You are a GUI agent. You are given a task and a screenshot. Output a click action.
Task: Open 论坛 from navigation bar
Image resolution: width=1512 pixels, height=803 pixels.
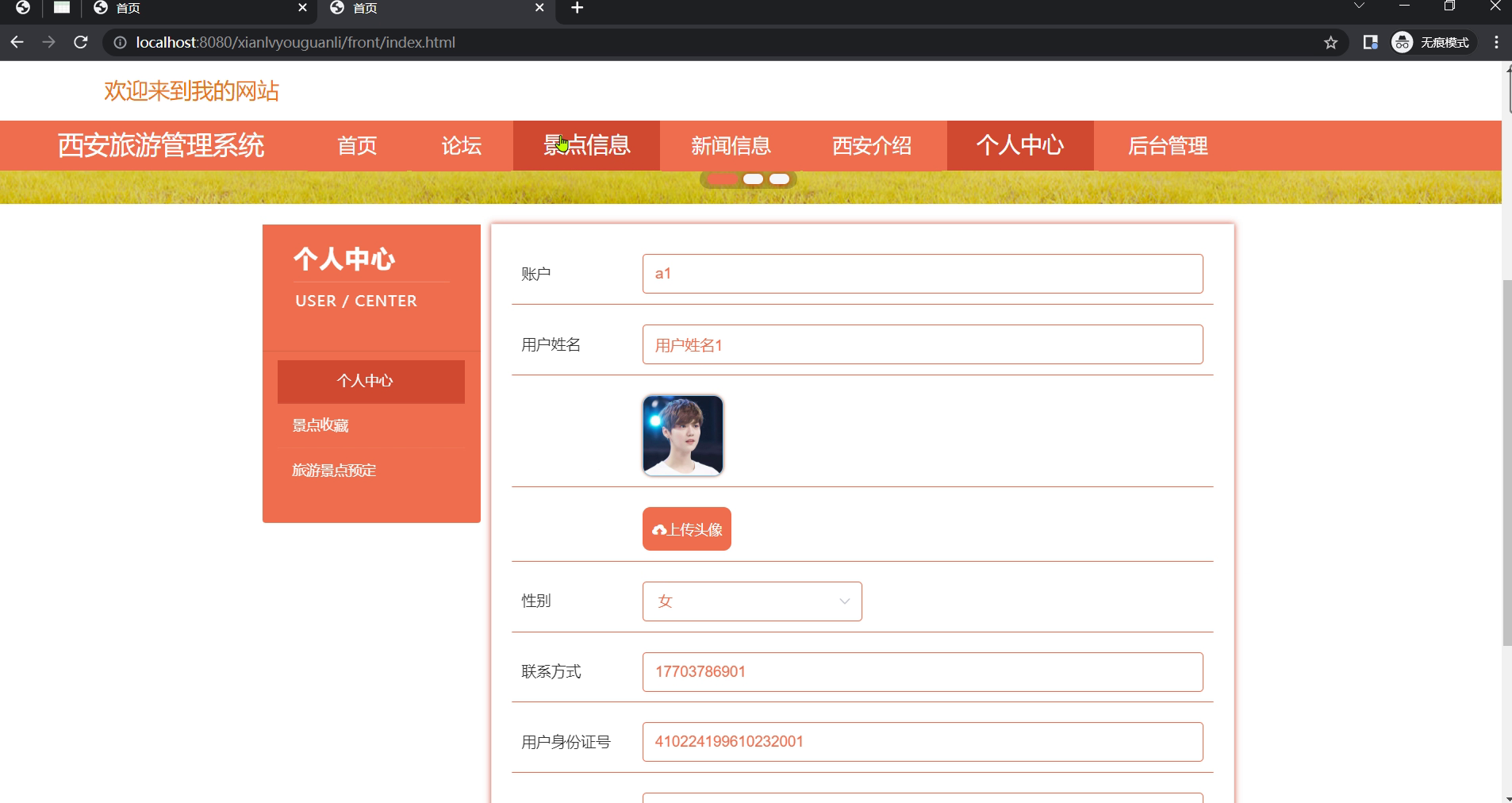462,145
